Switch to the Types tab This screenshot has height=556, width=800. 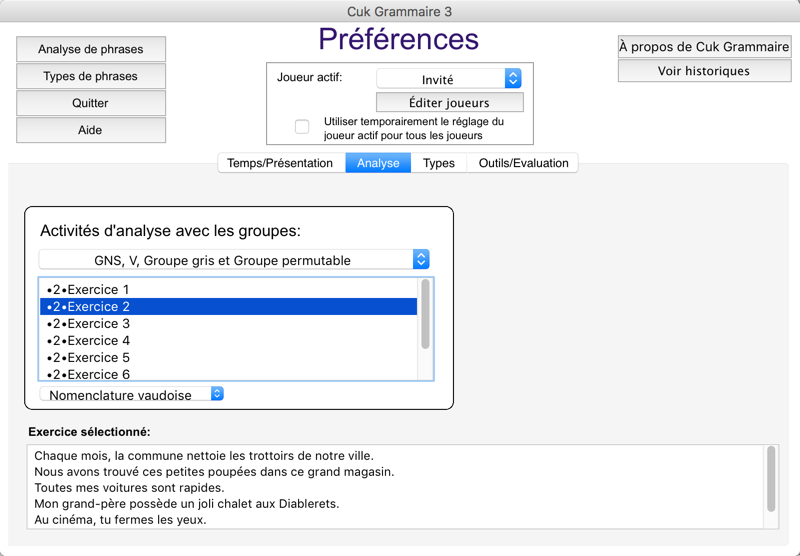[x=438, y=163]
